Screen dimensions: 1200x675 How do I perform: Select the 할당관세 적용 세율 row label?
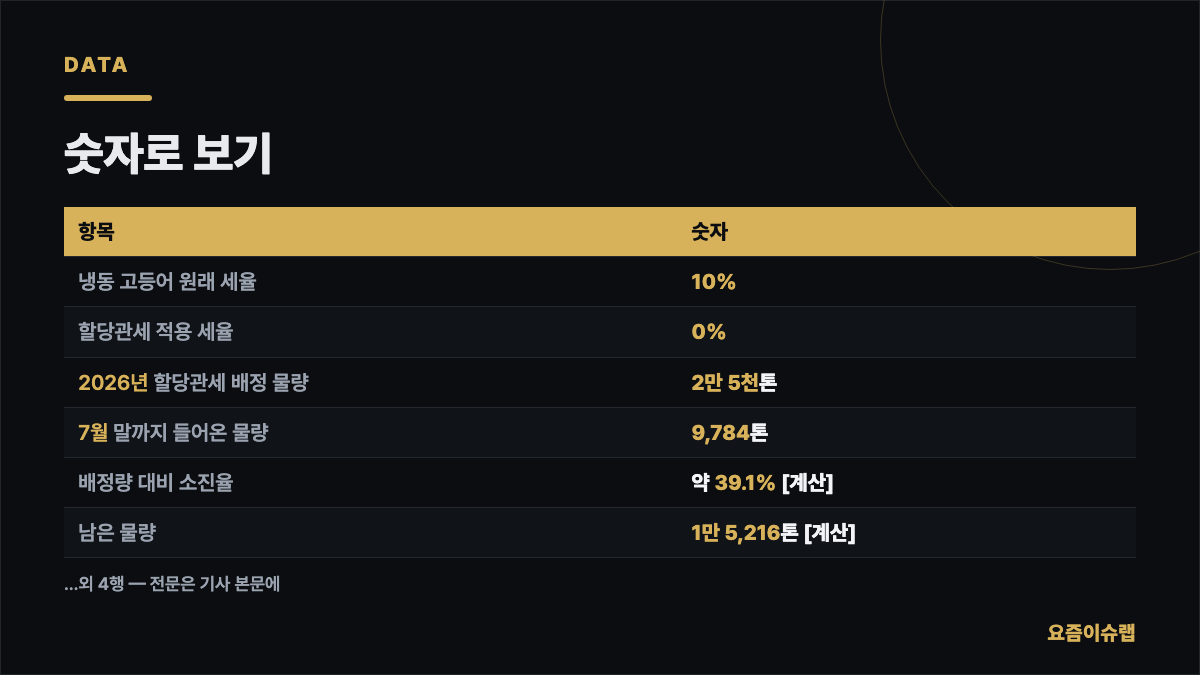point(156,332)
